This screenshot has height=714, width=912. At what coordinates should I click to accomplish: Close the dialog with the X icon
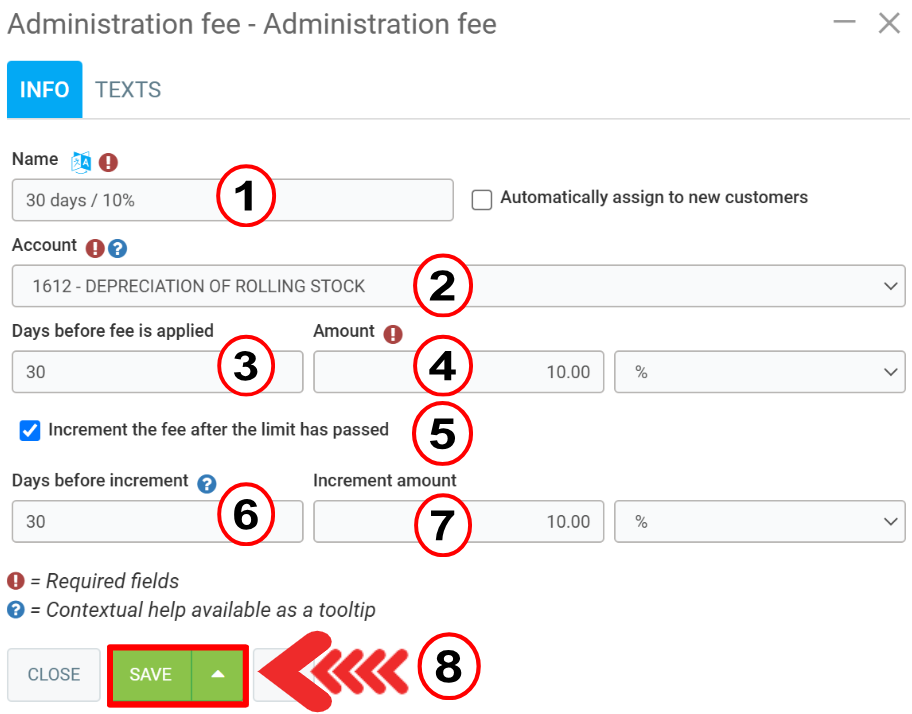(x=889, y=23)
